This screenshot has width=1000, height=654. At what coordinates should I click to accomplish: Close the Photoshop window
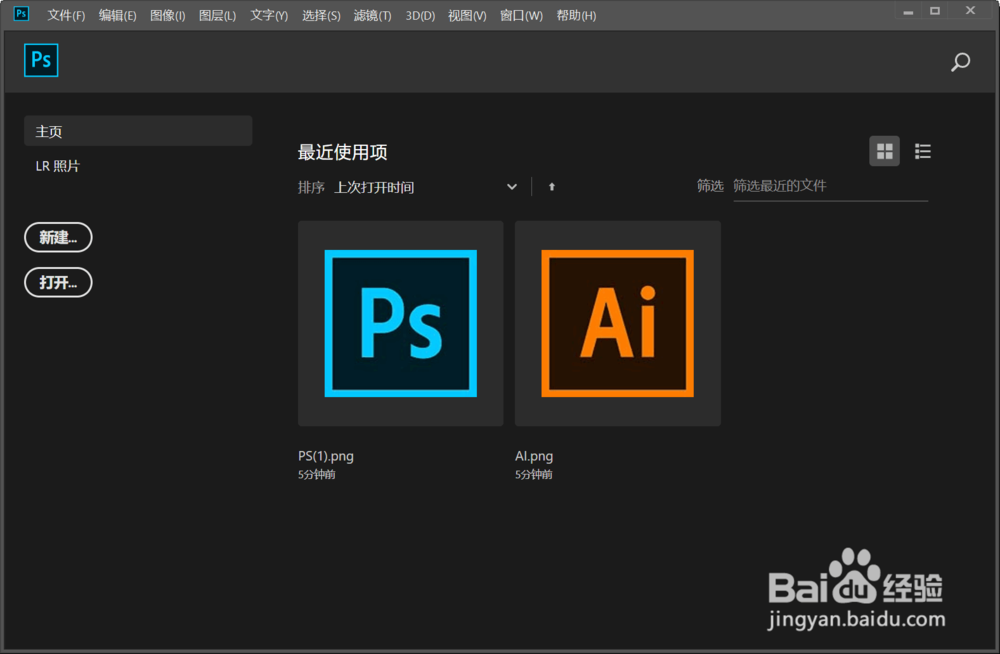click(971, 11)
